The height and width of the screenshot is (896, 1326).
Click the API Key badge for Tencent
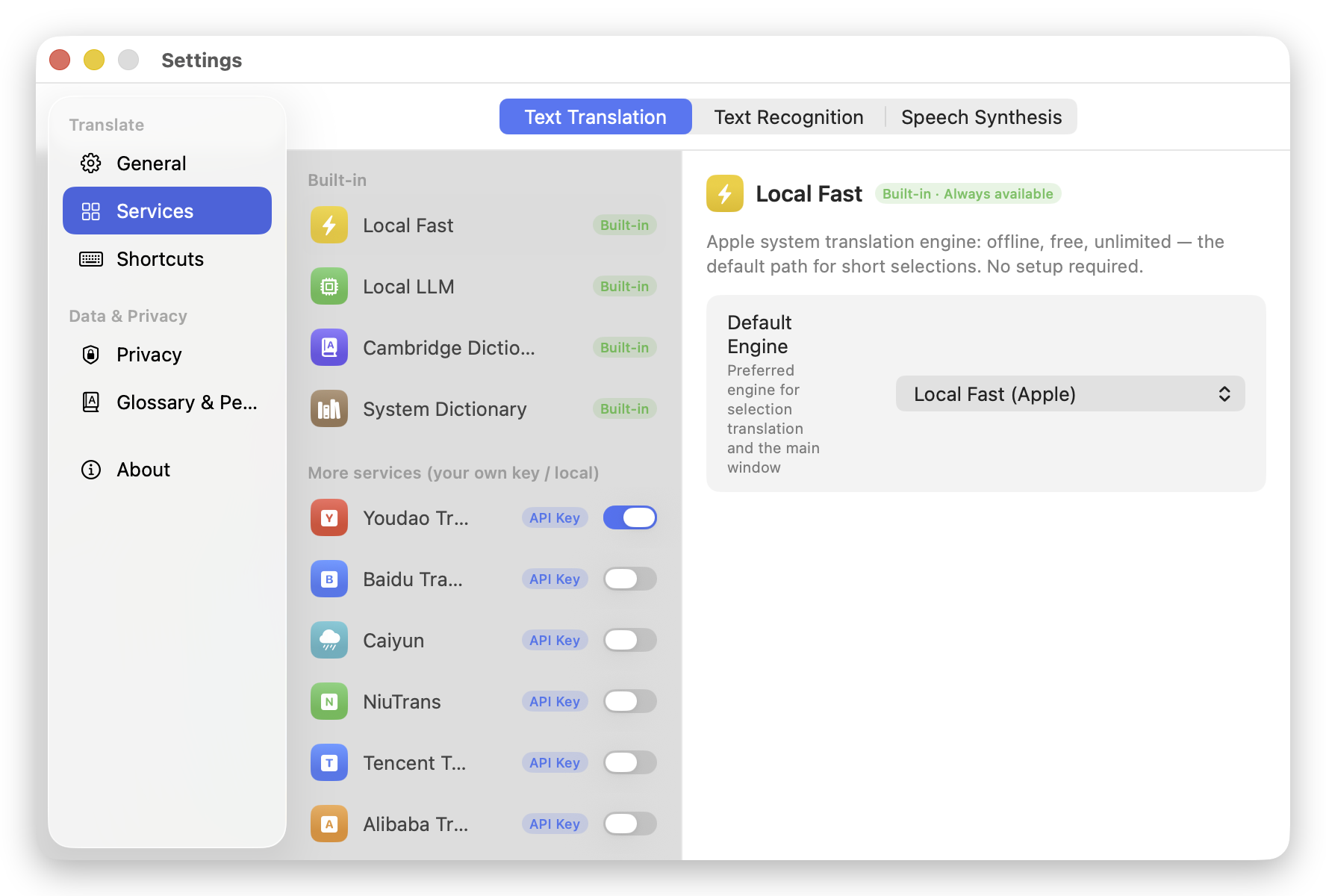pyautogui.click(x=555, y=763)
